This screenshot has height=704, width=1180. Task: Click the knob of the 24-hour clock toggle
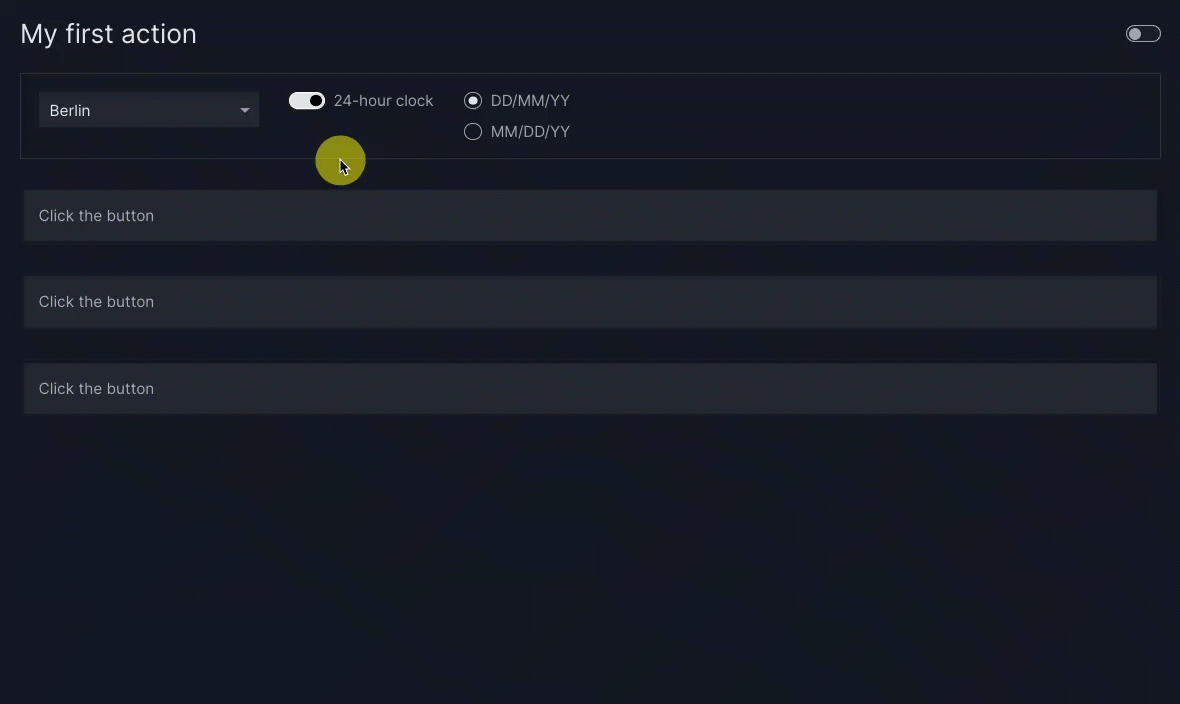point(316,101)
